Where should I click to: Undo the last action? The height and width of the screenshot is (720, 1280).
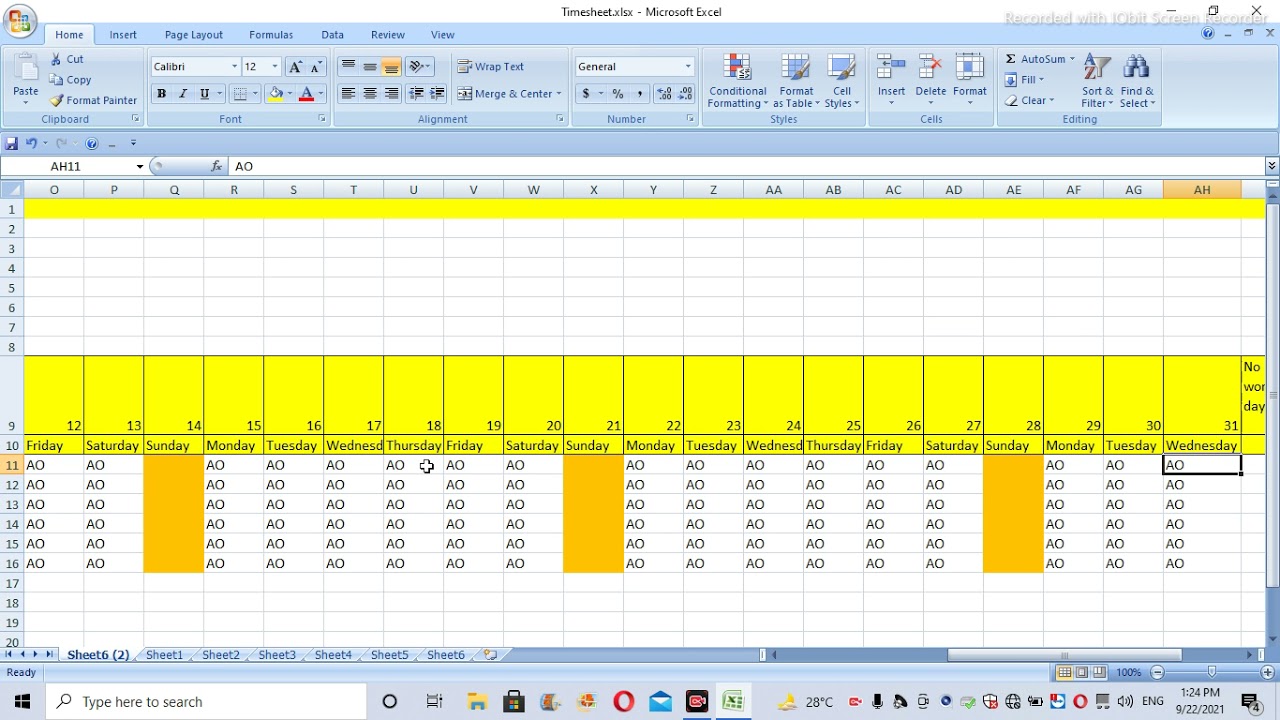point(31,143)
